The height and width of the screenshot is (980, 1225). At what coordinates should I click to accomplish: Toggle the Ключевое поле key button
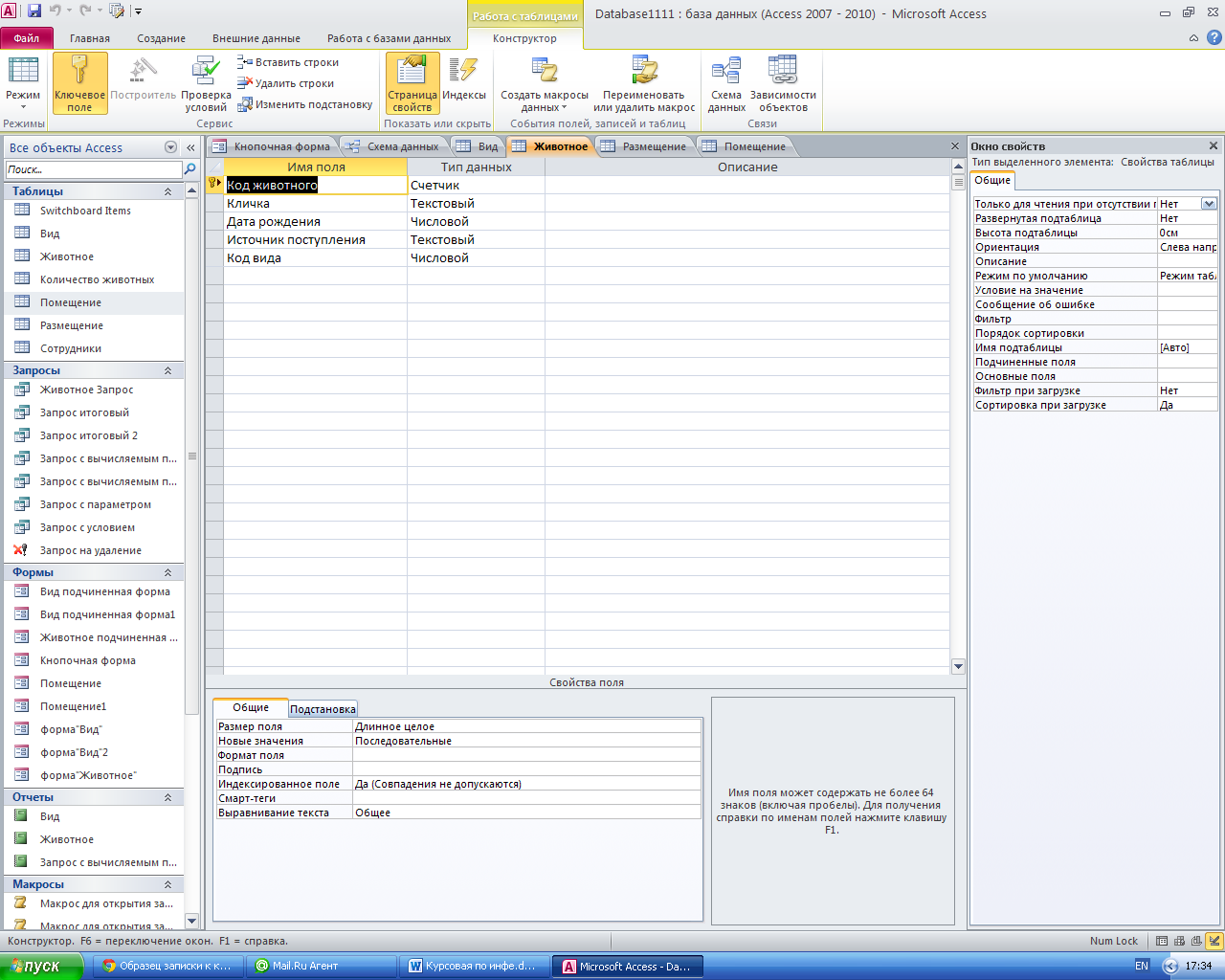click(x=79, y=83)
